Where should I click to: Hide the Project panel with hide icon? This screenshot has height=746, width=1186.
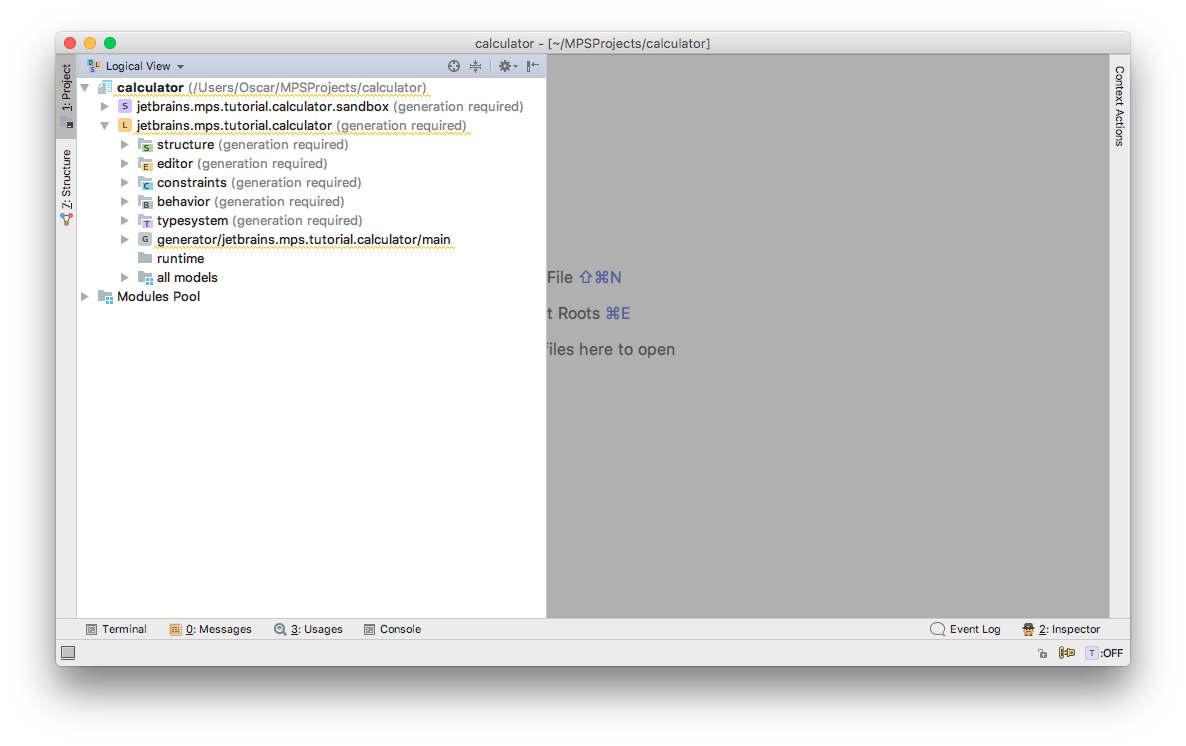click(x=533, y=66)
